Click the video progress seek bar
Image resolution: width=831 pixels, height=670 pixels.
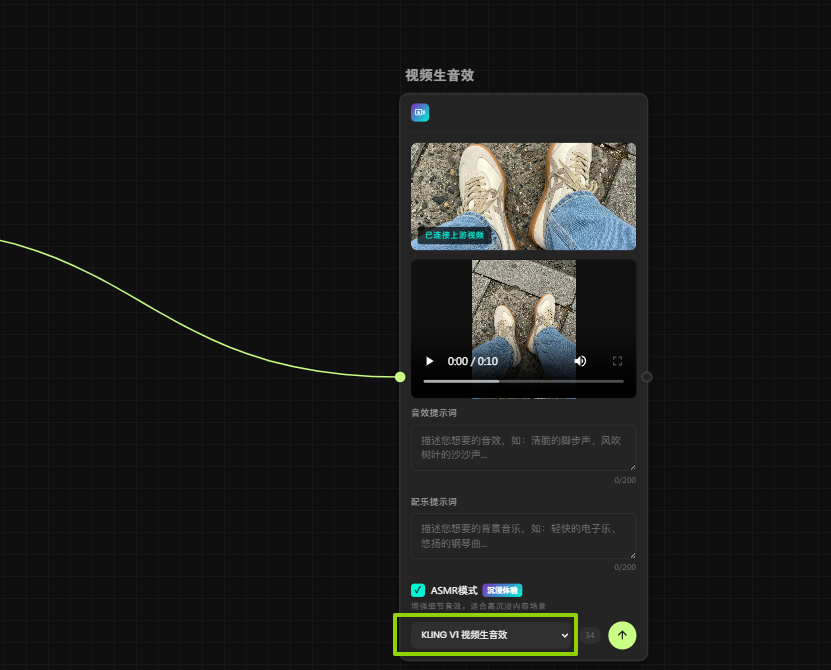click(x=523, y=381)
